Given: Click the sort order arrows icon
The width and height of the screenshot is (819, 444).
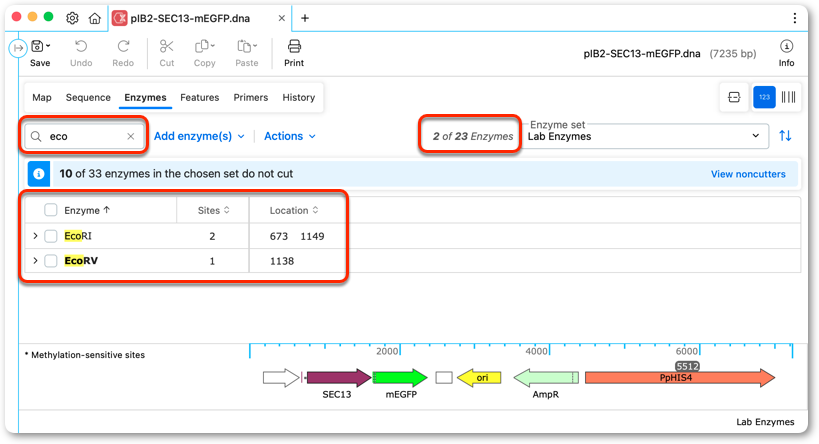Looking at the screenshot, I should click(x=785, y=136).
